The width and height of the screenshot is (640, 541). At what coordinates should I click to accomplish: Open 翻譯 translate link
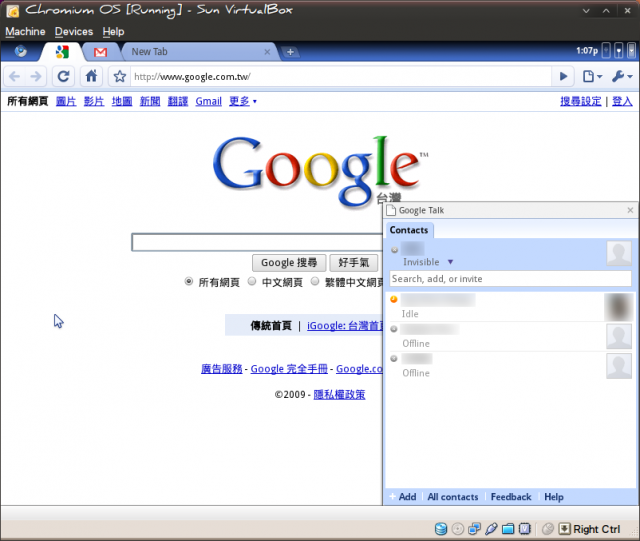pyautogui.click(x=178, y=101)
